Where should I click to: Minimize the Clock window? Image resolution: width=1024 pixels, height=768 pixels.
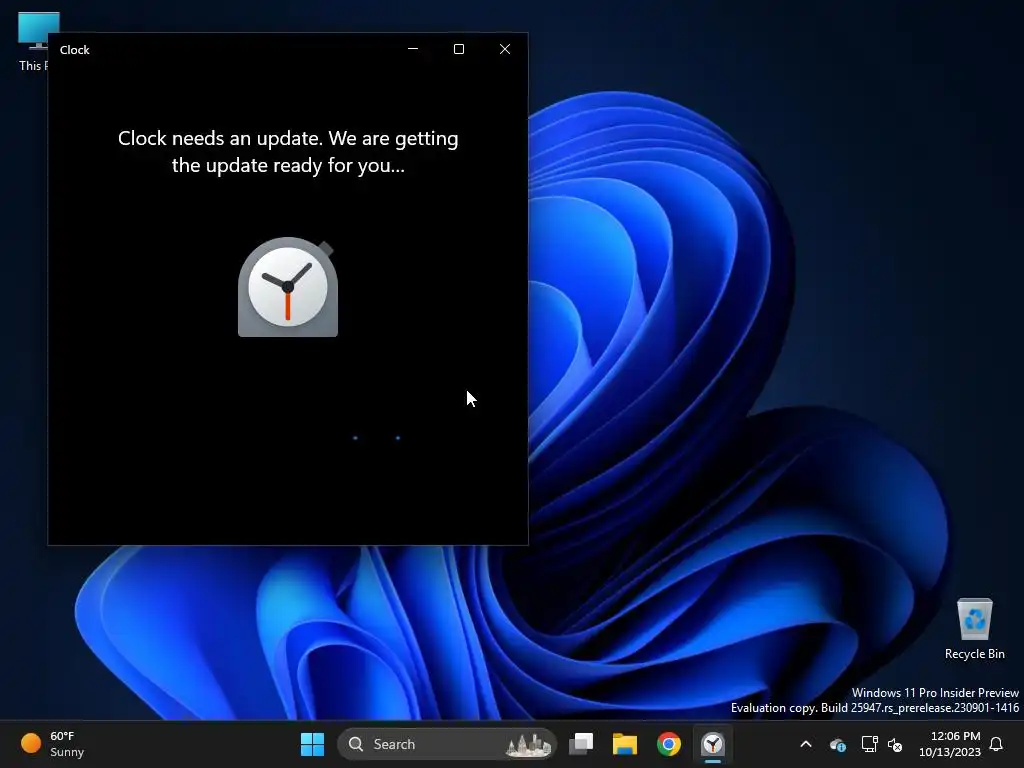click(413, 49)
